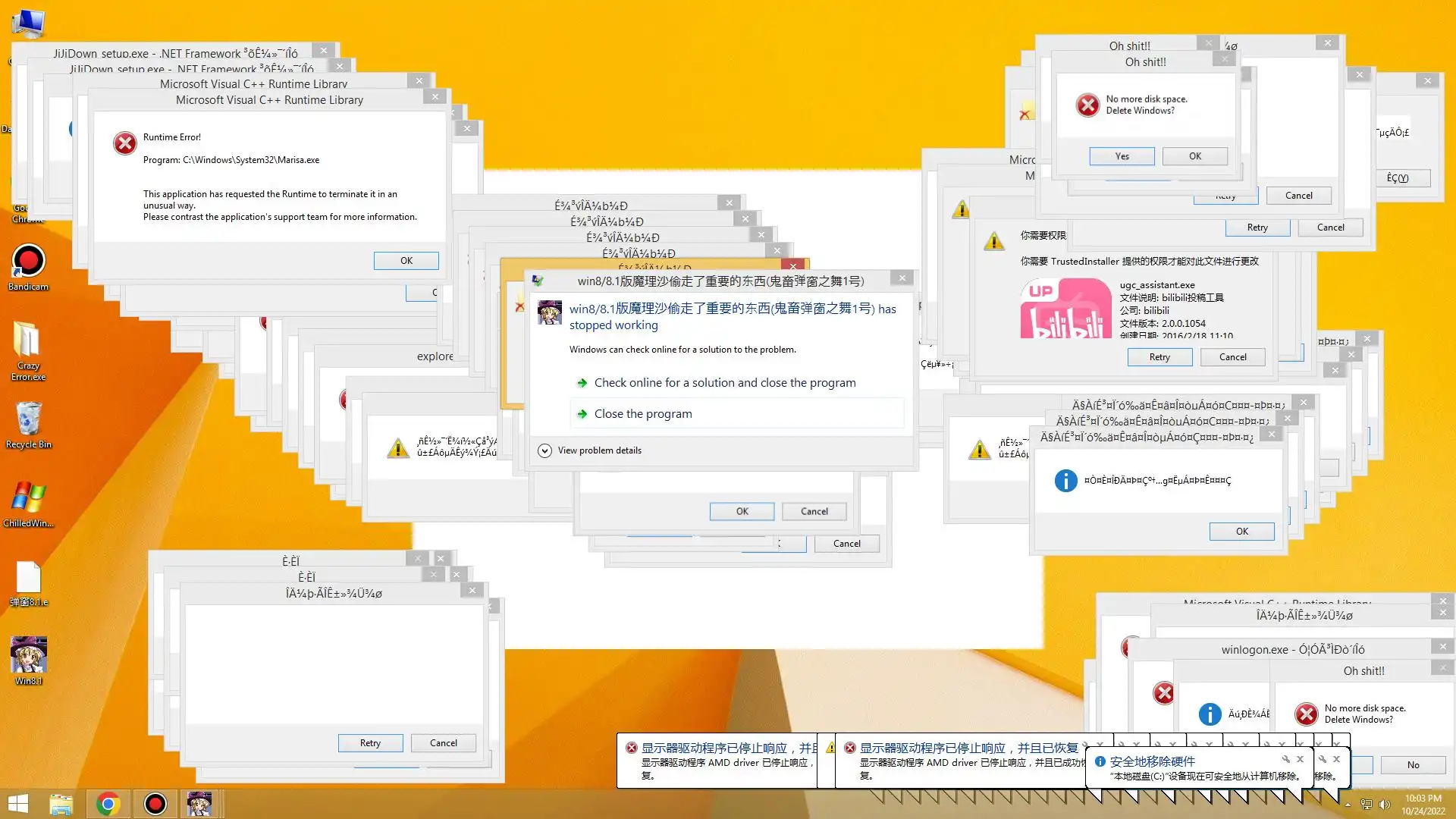This screenshot has width=1456, height=819.
Task: Click the taskbar clock showing 10:03 PM
Action: [x=1423, y=805]
